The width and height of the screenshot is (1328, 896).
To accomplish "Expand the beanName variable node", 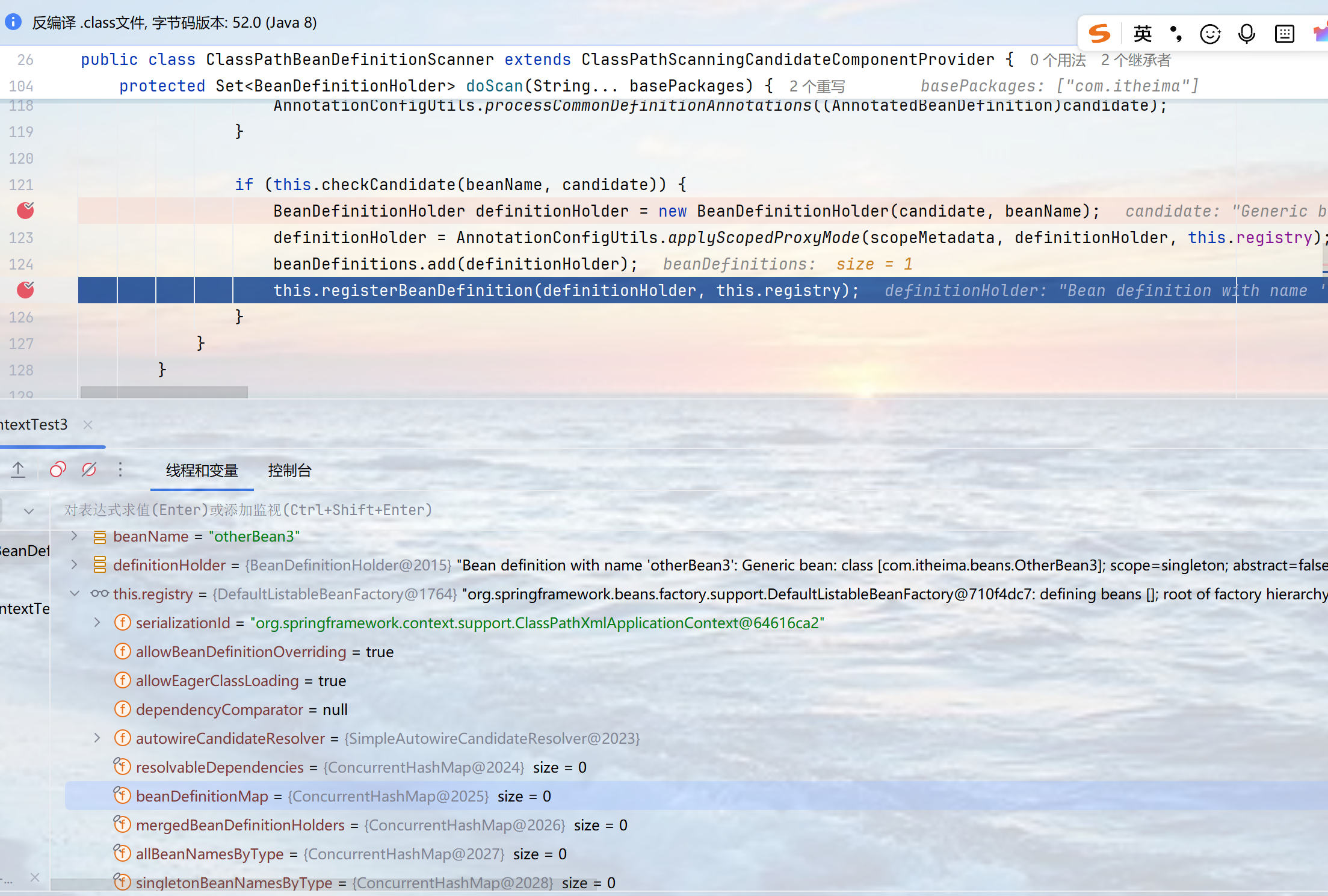I will (x=74, y=536).
